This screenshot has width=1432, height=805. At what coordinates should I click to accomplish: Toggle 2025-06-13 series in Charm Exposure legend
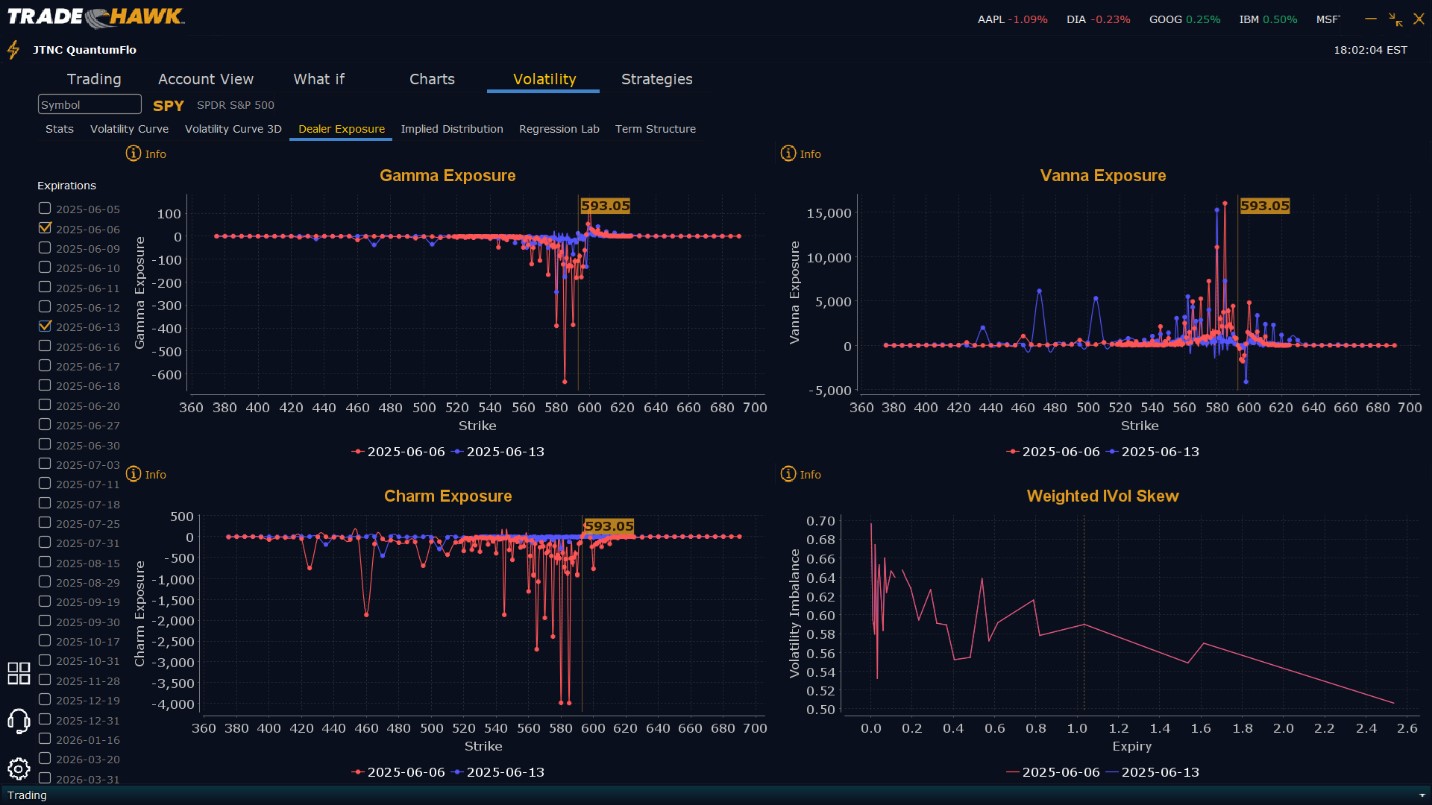tap(497, 772)
